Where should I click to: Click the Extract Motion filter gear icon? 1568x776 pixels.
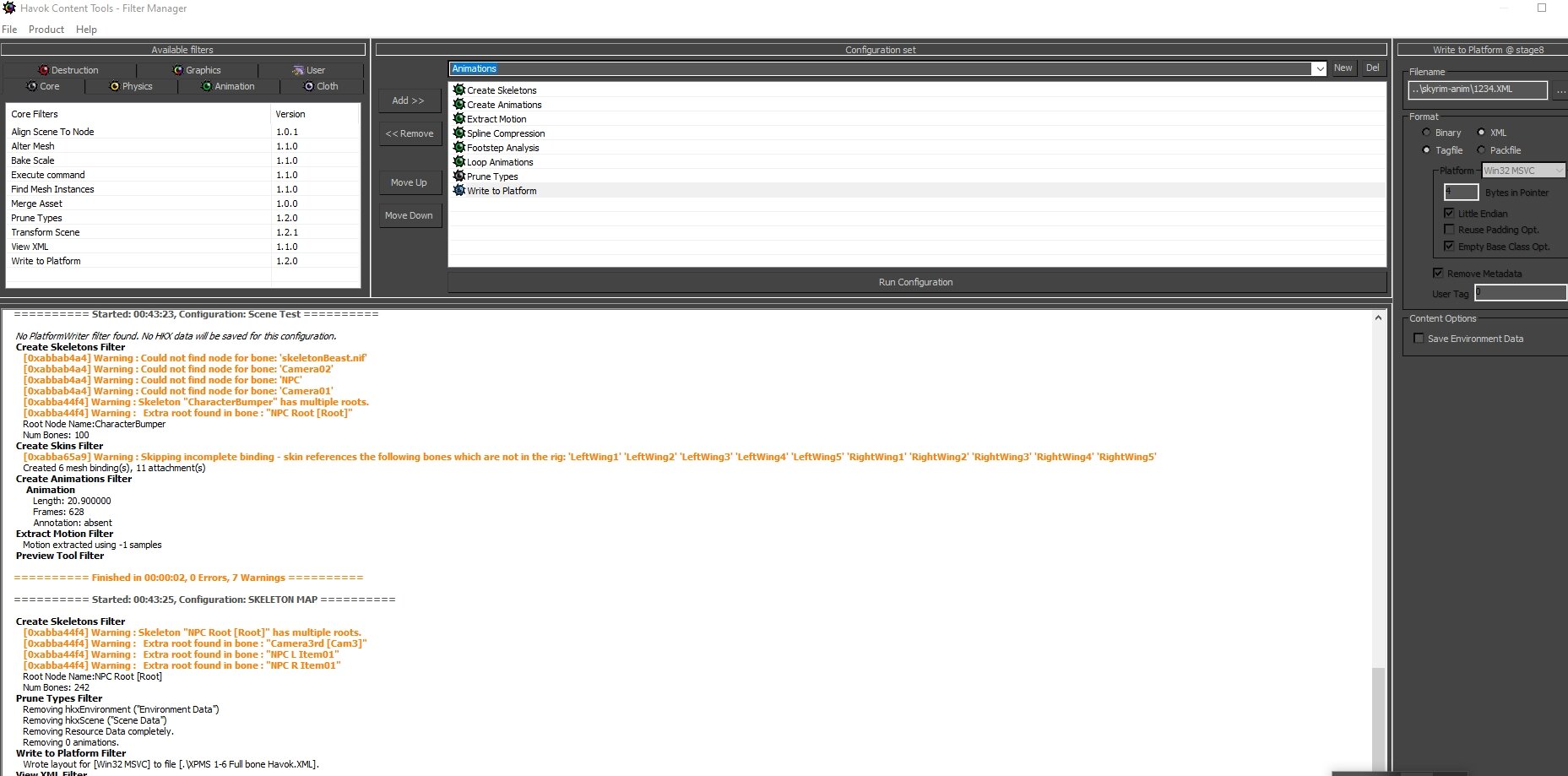(x=459, y=118)
